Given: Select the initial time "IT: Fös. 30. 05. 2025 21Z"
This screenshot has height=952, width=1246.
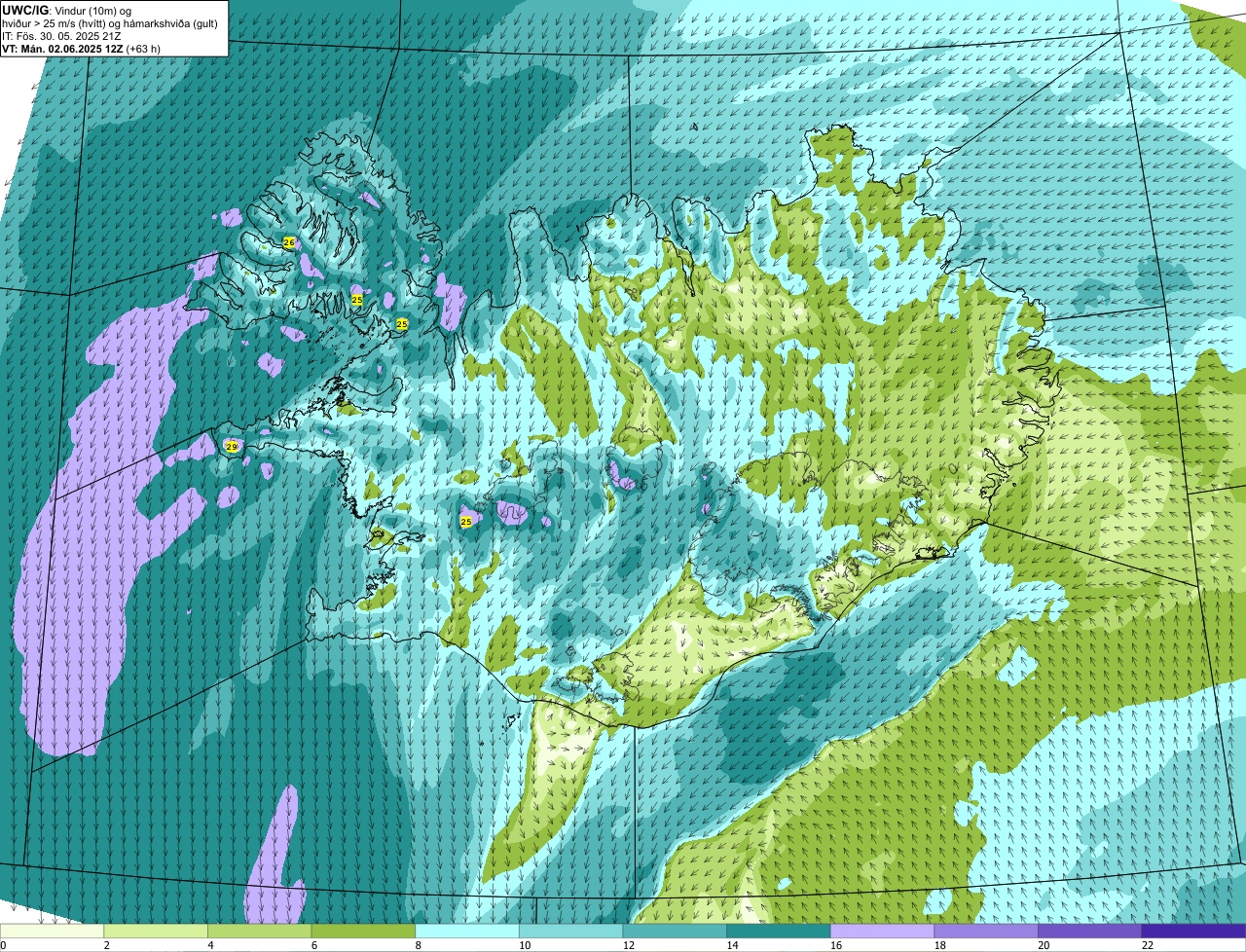Looking at the screenshot, I should (61, 36).
